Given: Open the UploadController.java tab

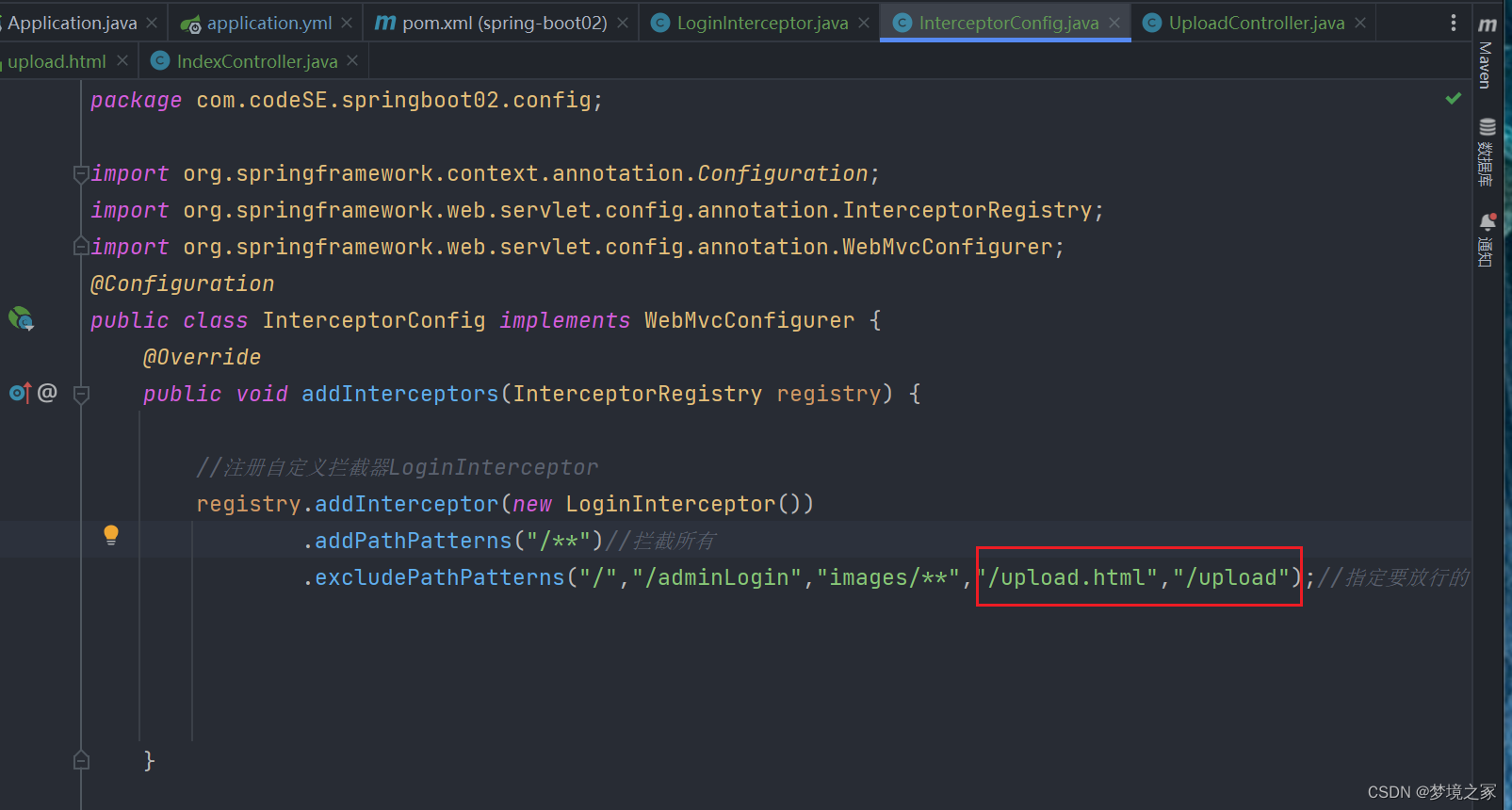Looking at the screenshot, I should coord(1256,23).
